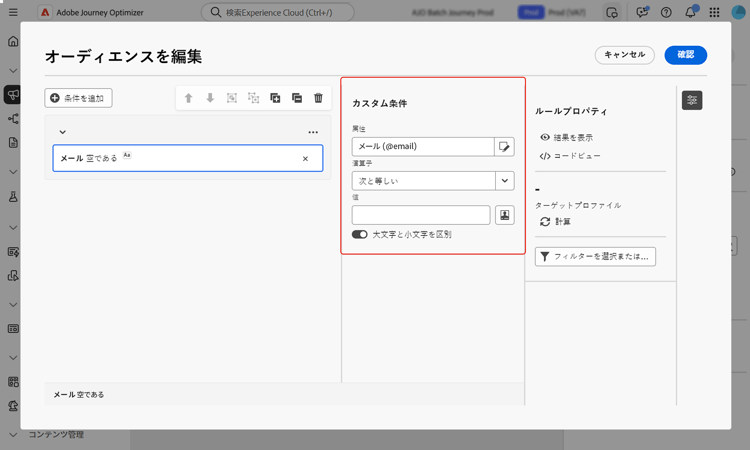Image resolution: width=750 pixels, height=450 pixels.
Task: Click 結果を表示 view results link
Action: click(x=567, y=137)
